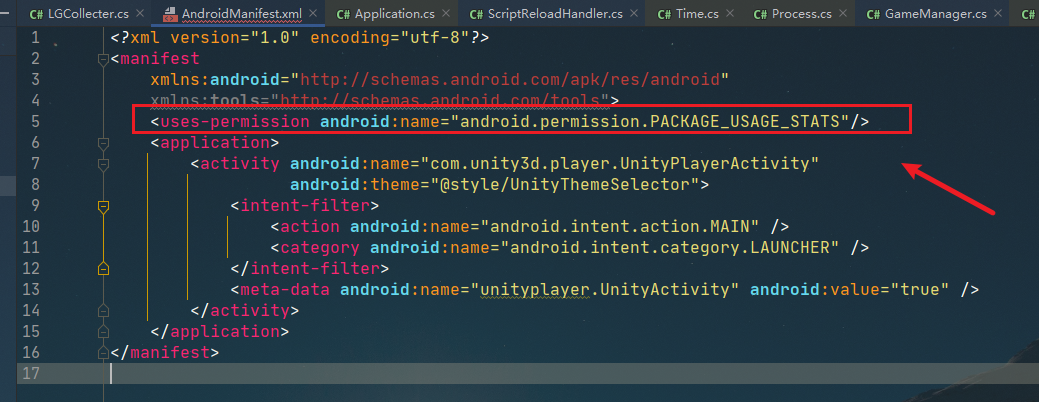Click the C# icon on GameManager.cs tab
1039x402 pixels.
pyautogui.click(x=873, y=14)
